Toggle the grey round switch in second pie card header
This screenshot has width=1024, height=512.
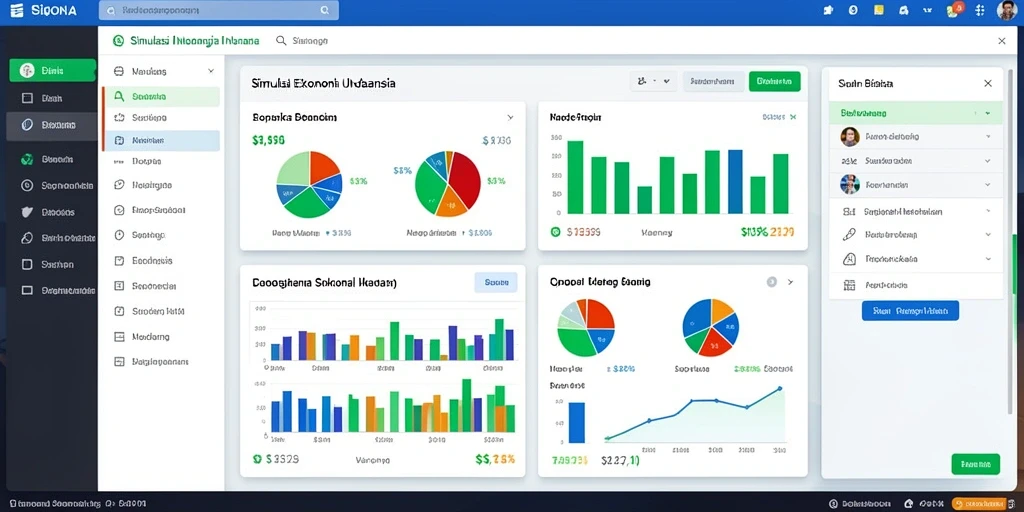[771, 282]
